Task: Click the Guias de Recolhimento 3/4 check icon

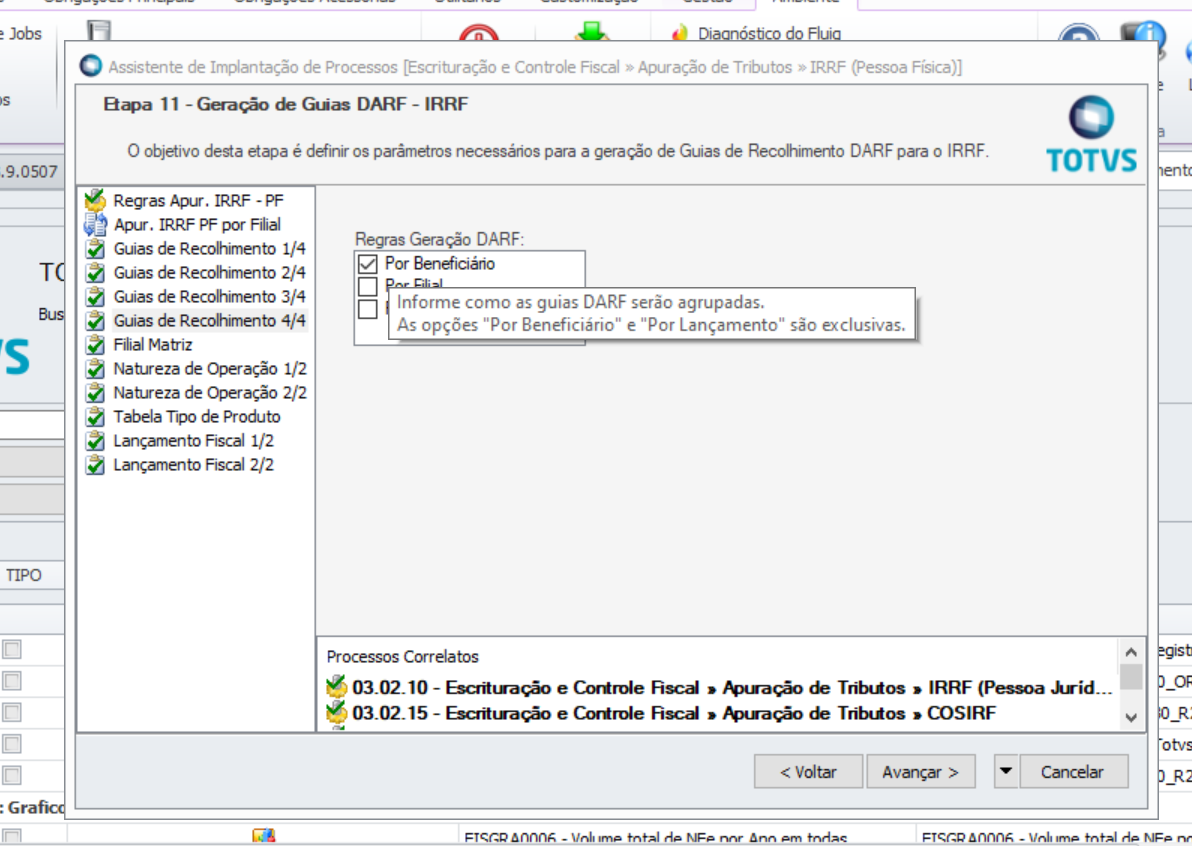Action: (95, 296)
